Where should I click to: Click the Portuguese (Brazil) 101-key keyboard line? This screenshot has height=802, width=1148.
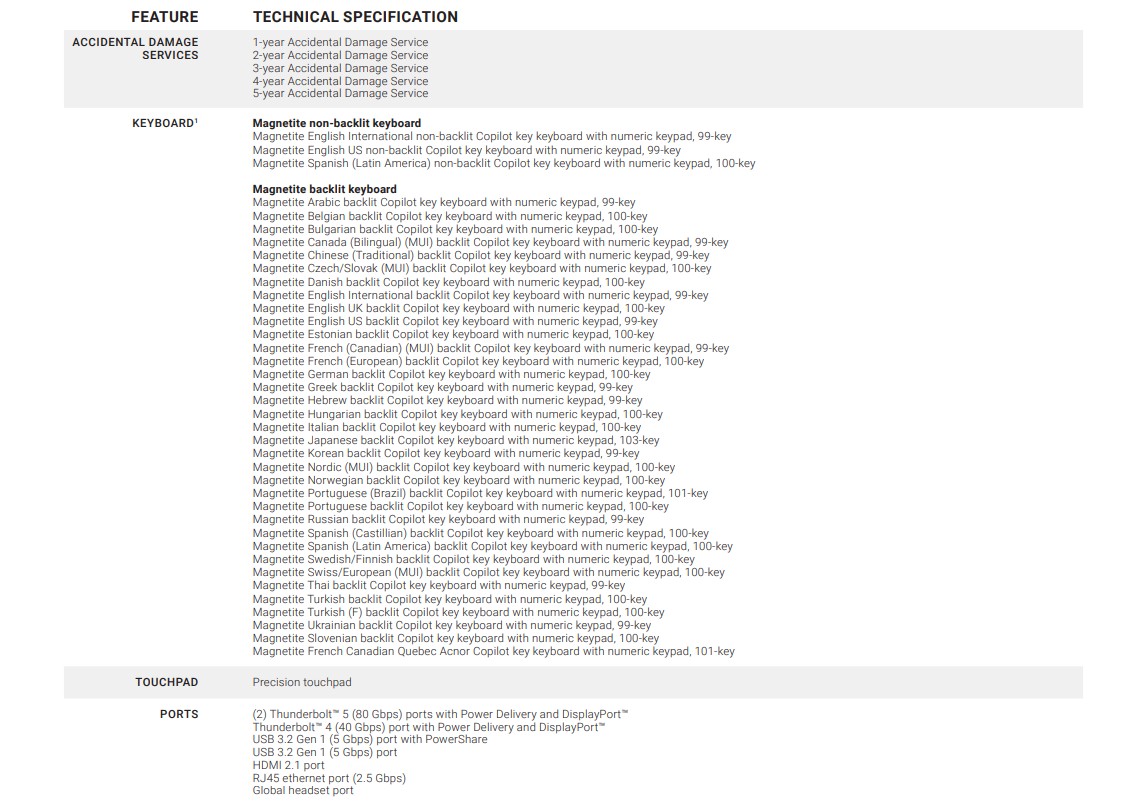tap(480, 493)
